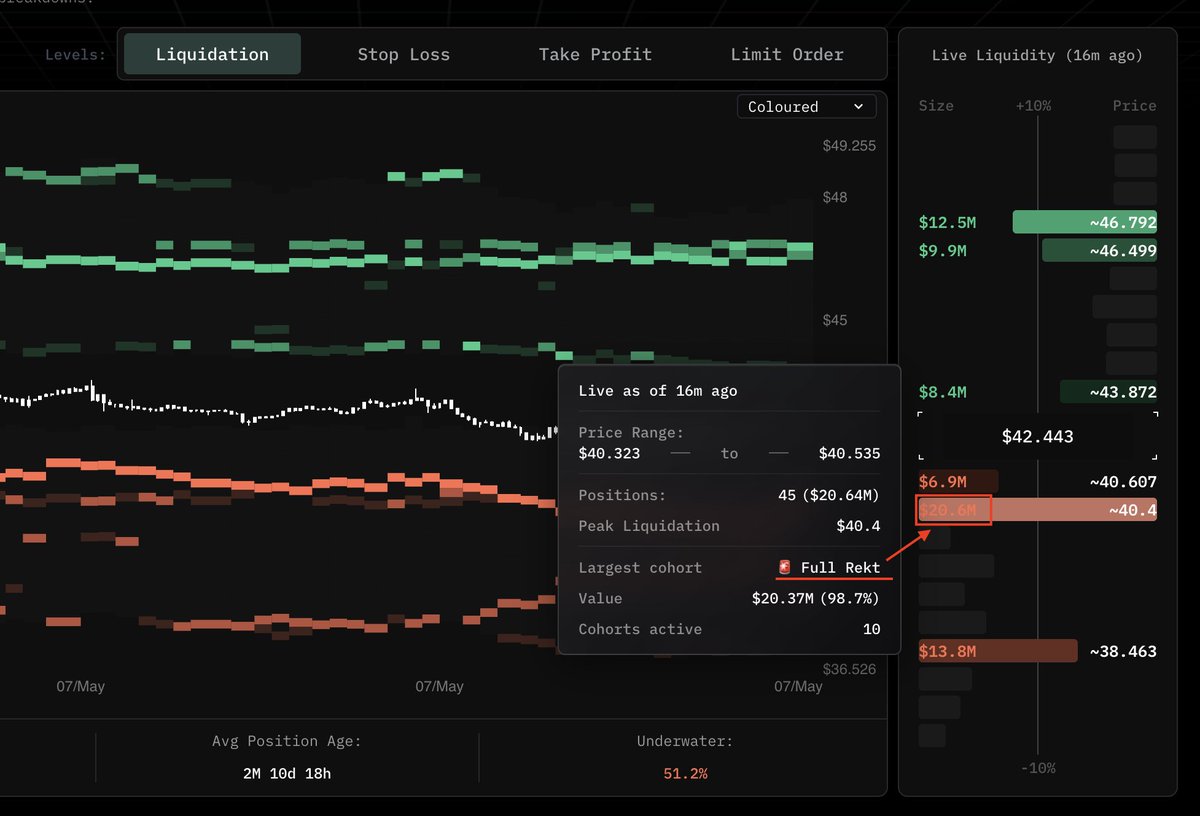Select the ~40.607 liquidity row price
This screenshot has height=816, width=1200.
click(x=1123, y=481)
